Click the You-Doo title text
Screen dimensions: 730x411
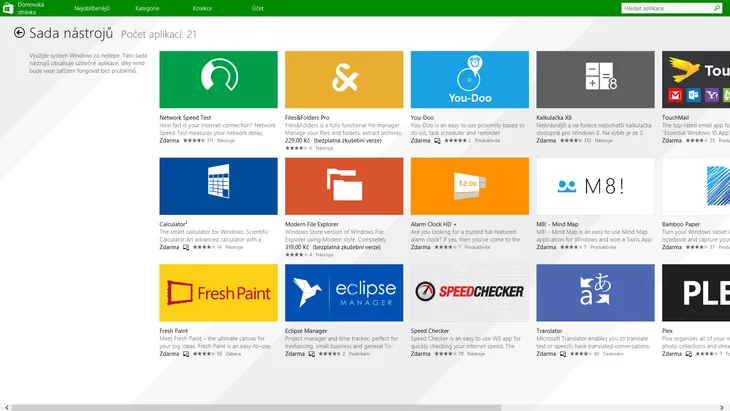coord(422,118)
